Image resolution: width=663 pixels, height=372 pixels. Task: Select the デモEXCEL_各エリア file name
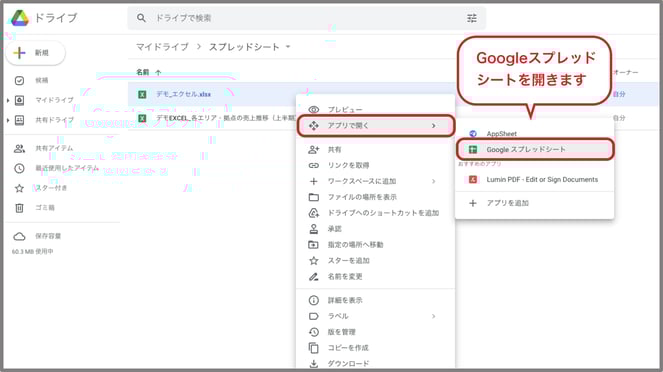[x=226, y=118]
